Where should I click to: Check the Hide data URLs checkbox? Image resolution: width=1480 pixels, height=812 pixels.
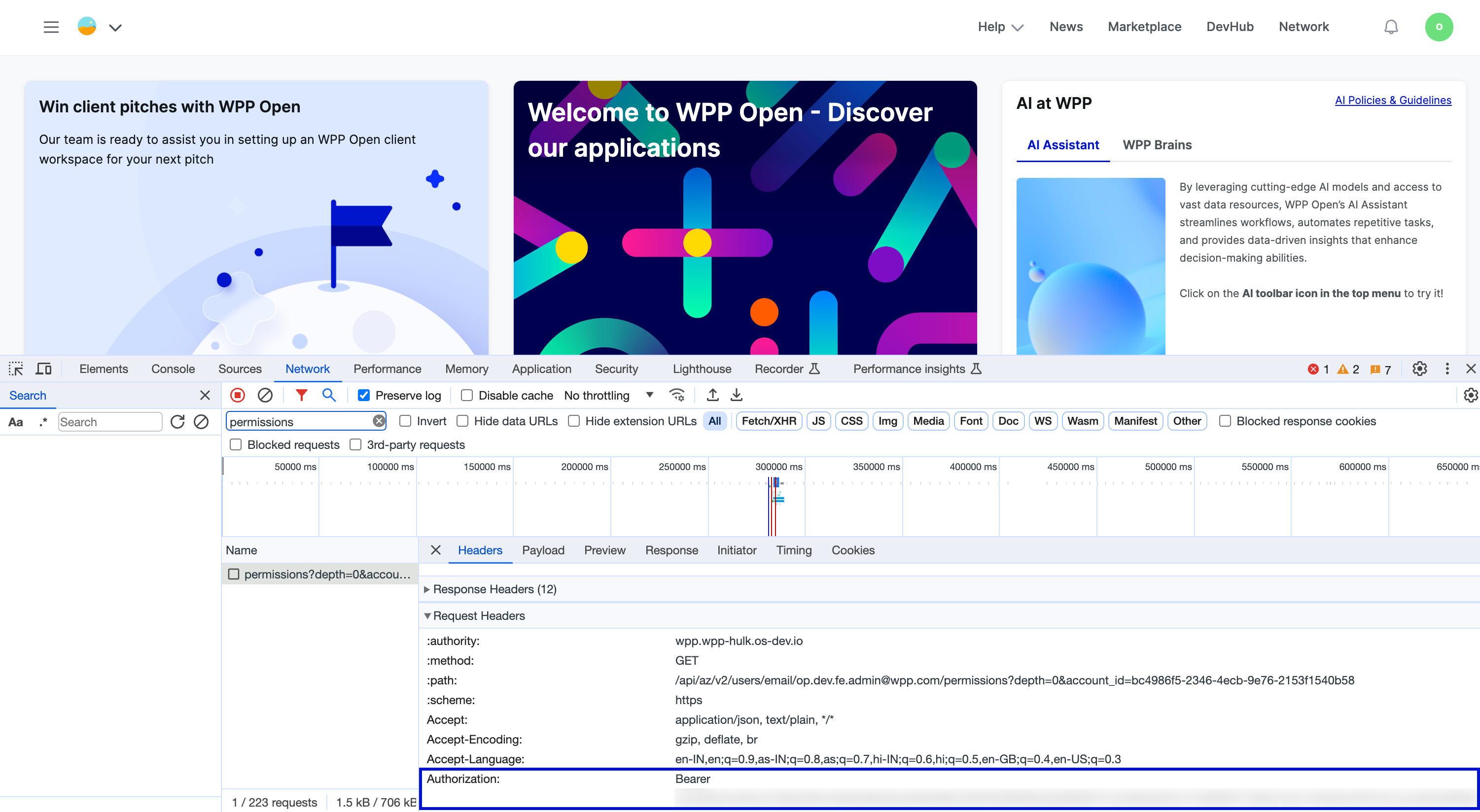(462, 421)
